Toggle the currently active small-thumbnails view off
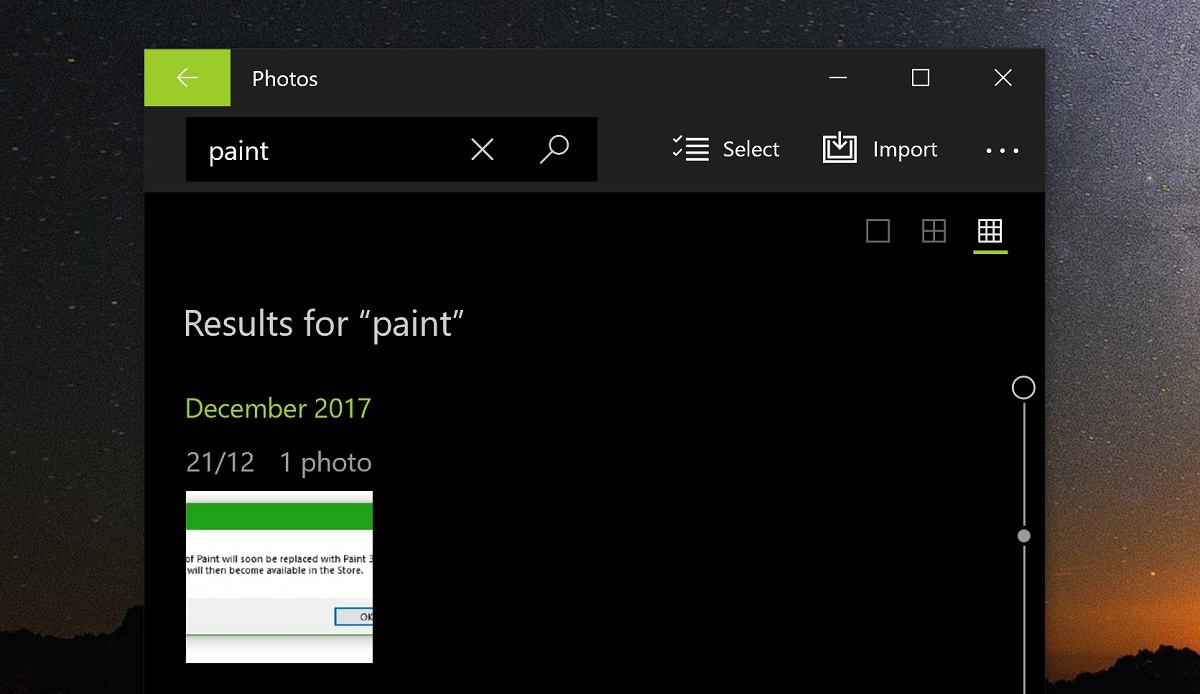Image resolution: width=1200 pixels, height=694 pixels. click(x=989, y=231)
